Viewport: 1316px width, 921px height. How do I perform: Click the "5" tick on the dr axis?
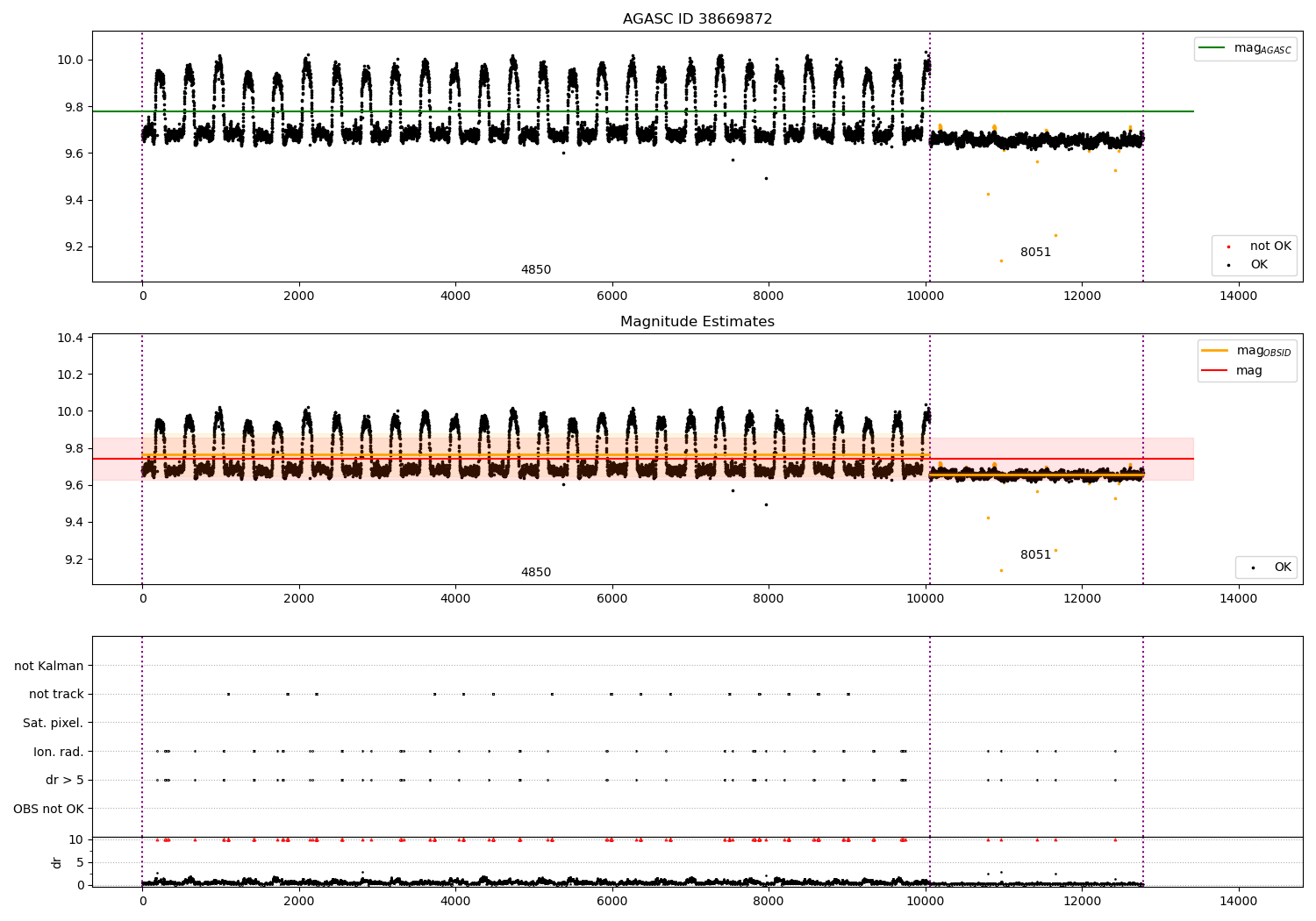[80, 862]
